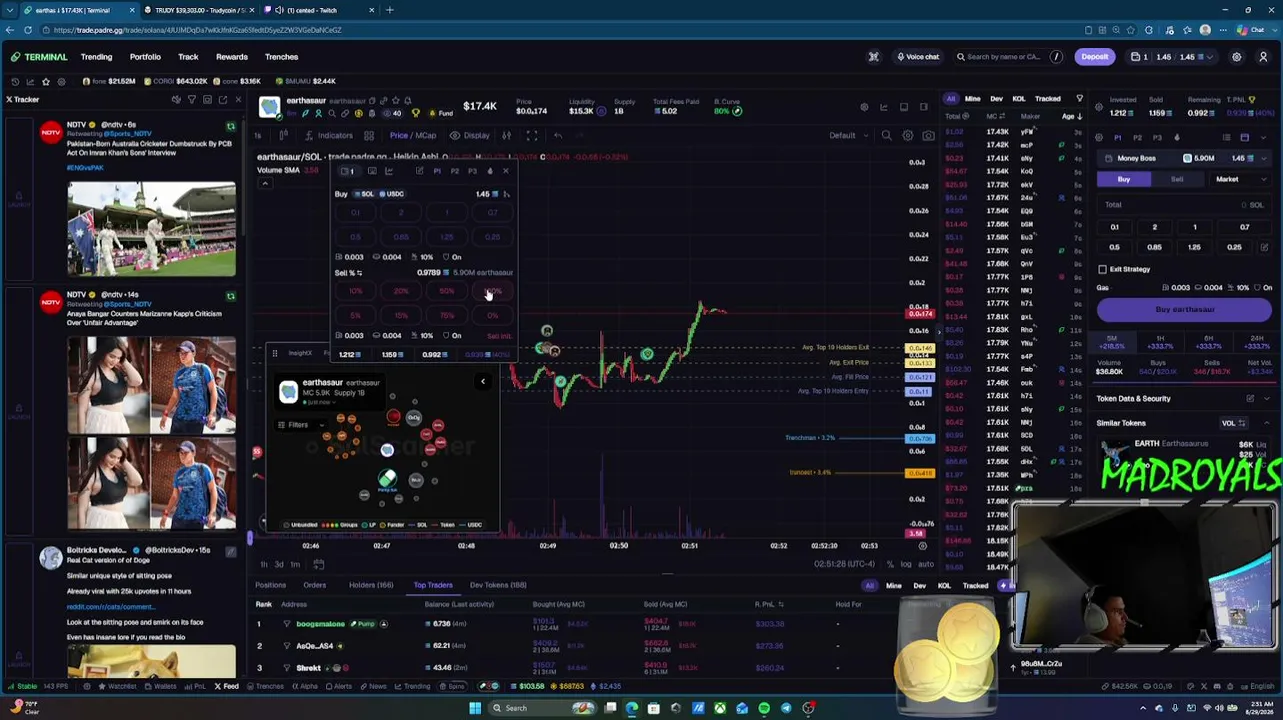Image resolution: width=1283 pixels, height=720 pixels.
Task: Click the chart zoom magnifier icon
Action: [886, 135]
